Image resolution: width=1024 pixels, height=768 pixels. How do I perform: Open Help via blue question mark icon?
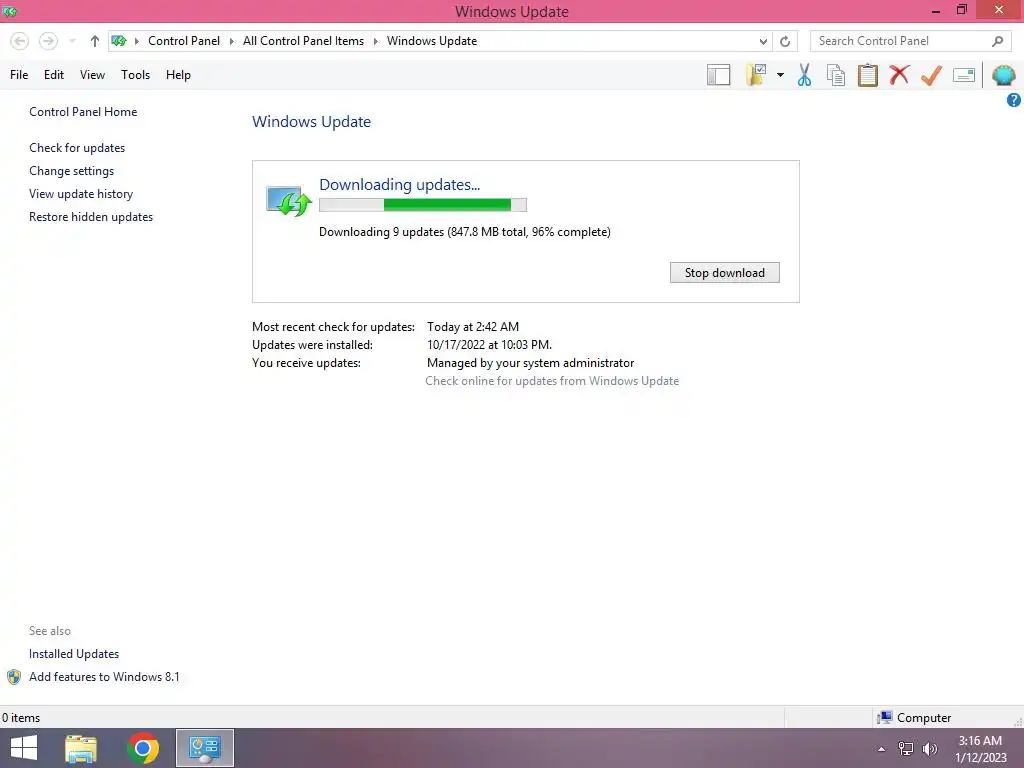coord(1014,100)
